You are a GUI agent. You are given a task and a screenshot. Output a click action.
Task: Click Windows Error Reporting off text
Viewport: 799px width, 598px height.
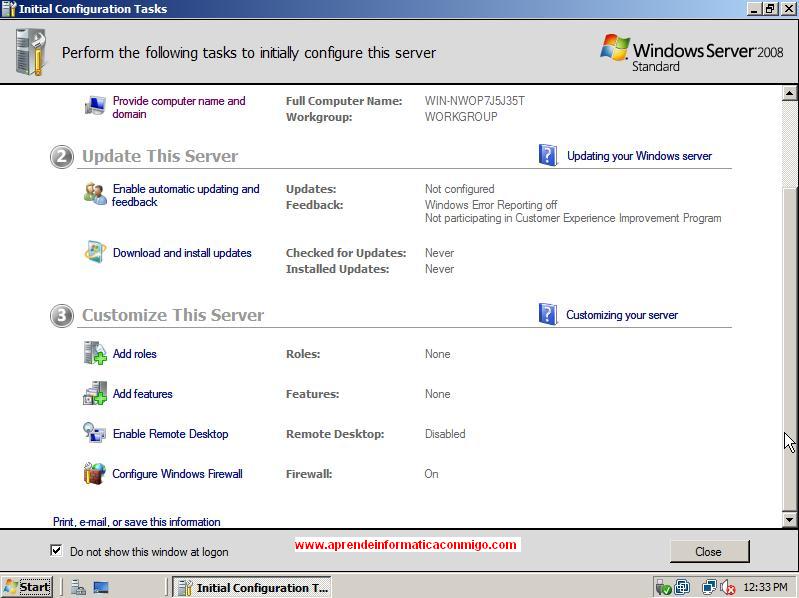click(x=491, y=205)
